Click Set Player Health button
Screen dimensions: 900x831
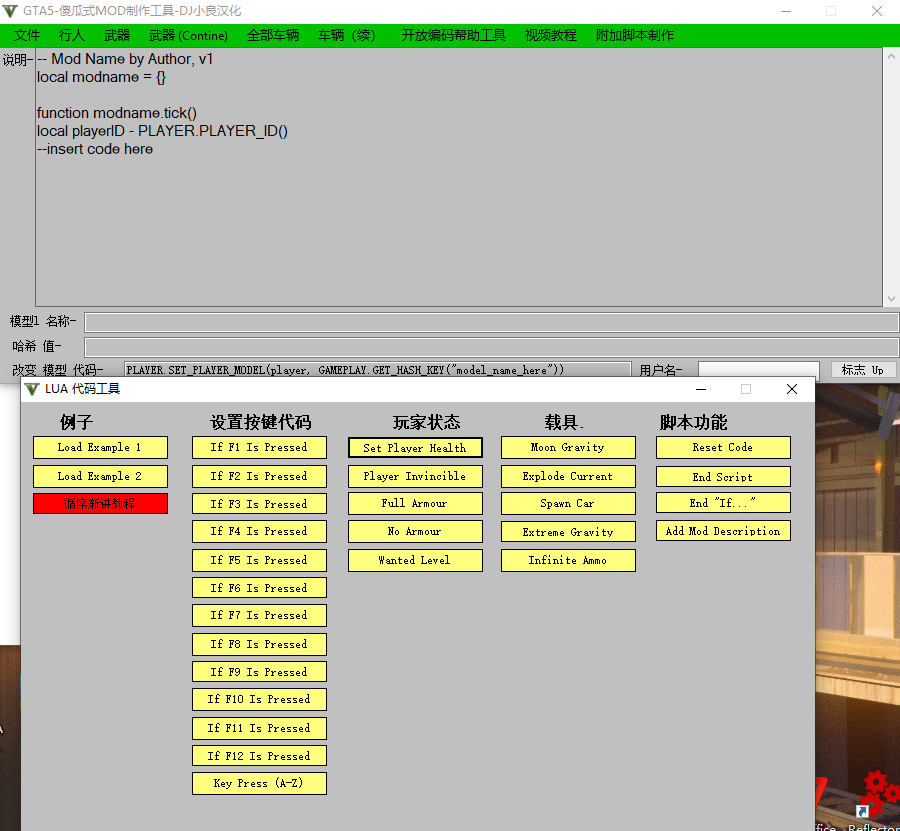pyautogui.click(x=415, y=448)
